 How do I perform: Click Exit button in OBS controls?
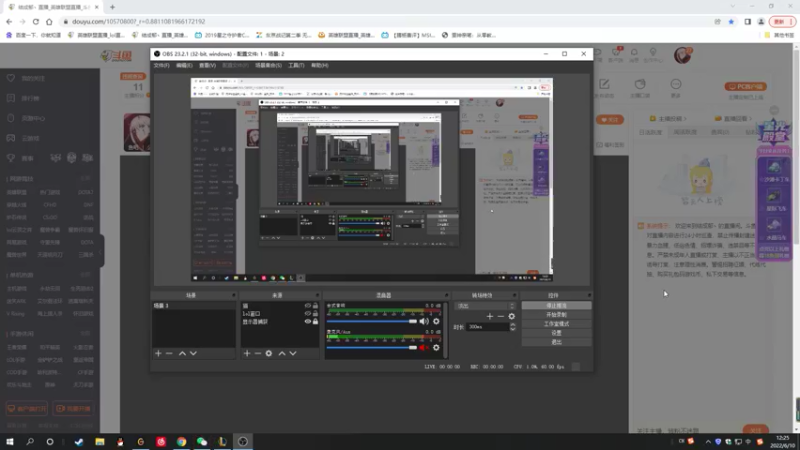click(x=556, y=342)
